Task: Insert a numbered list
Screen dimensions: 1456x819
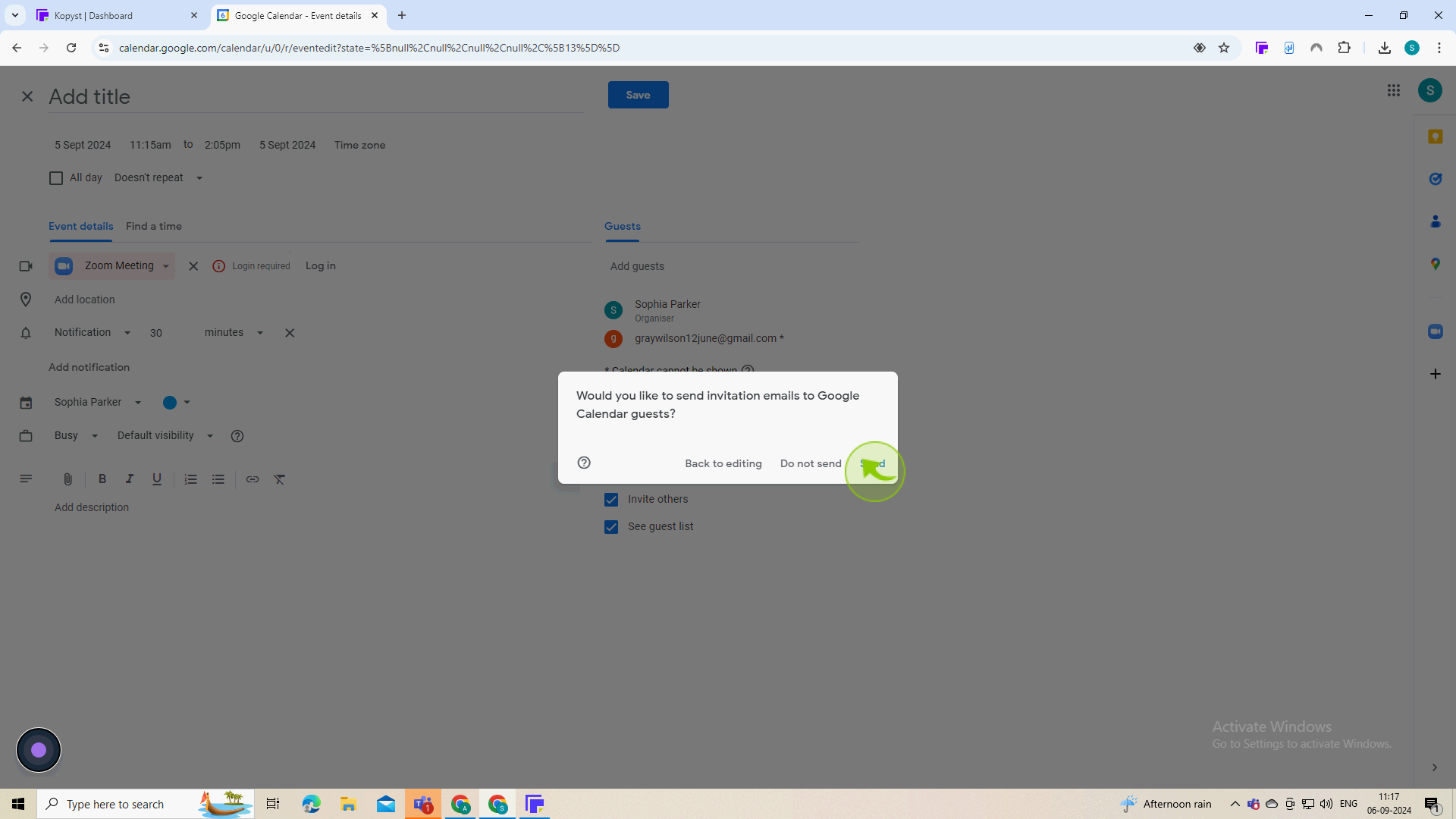Action: pyautogui.click(x=191, y=479)
